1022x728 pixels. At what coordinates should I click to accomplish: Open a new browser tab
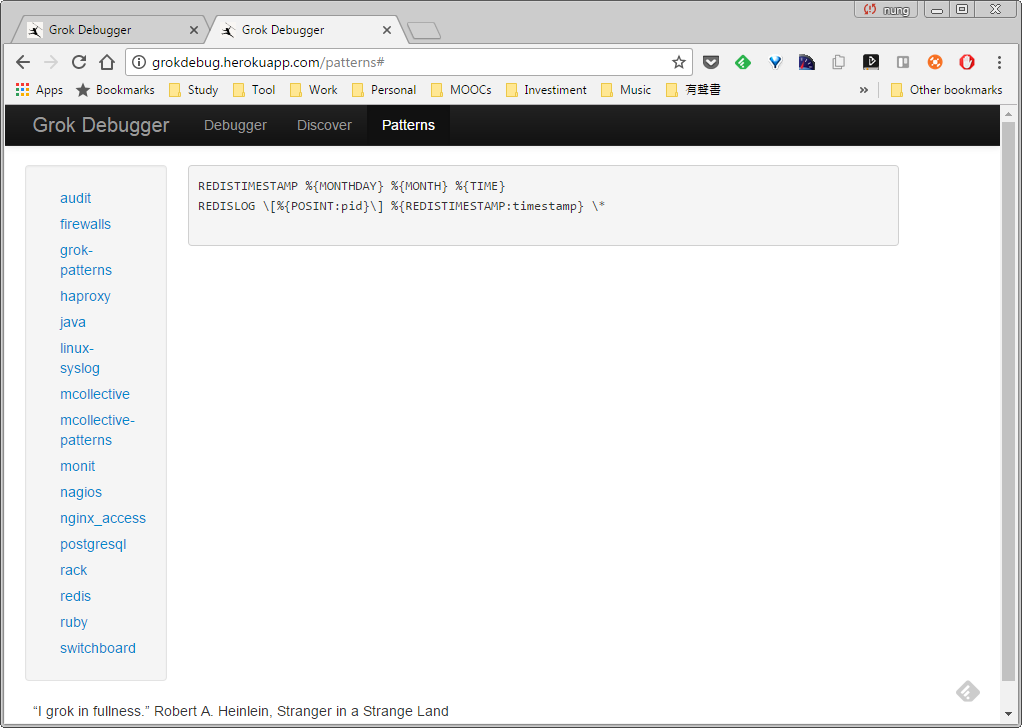pos(424,31)
